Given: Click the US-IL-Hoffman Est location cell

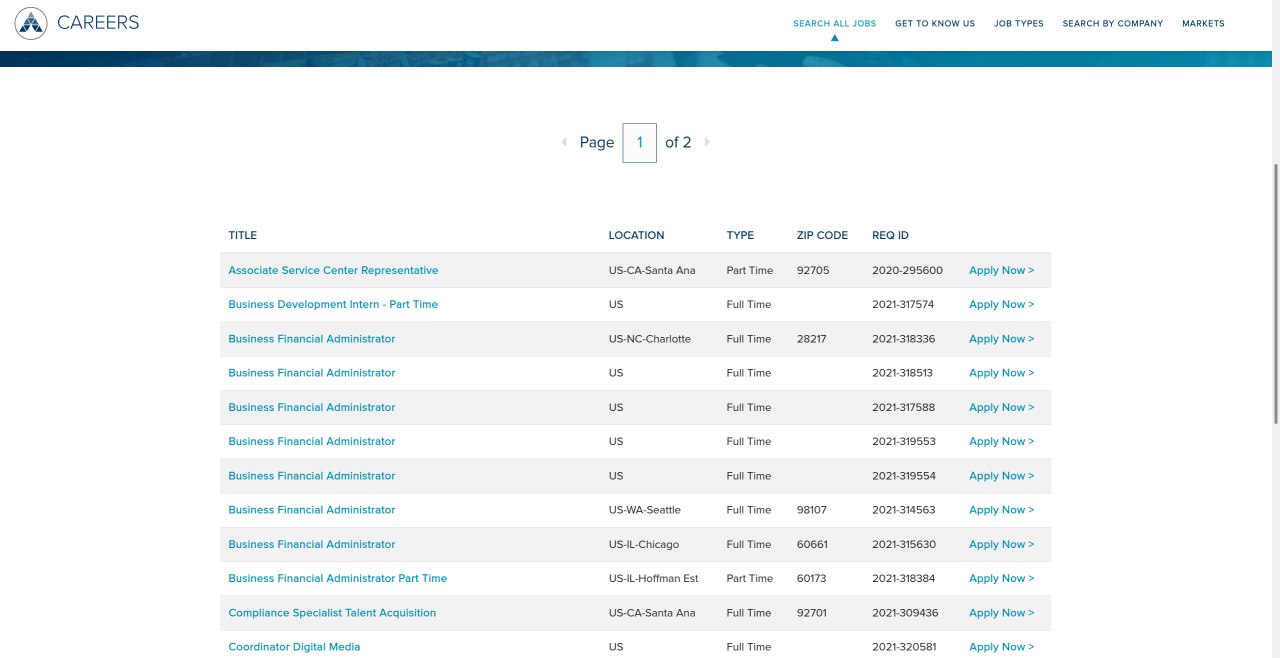Looking at the screenshot, I should [x=653, y=578].
